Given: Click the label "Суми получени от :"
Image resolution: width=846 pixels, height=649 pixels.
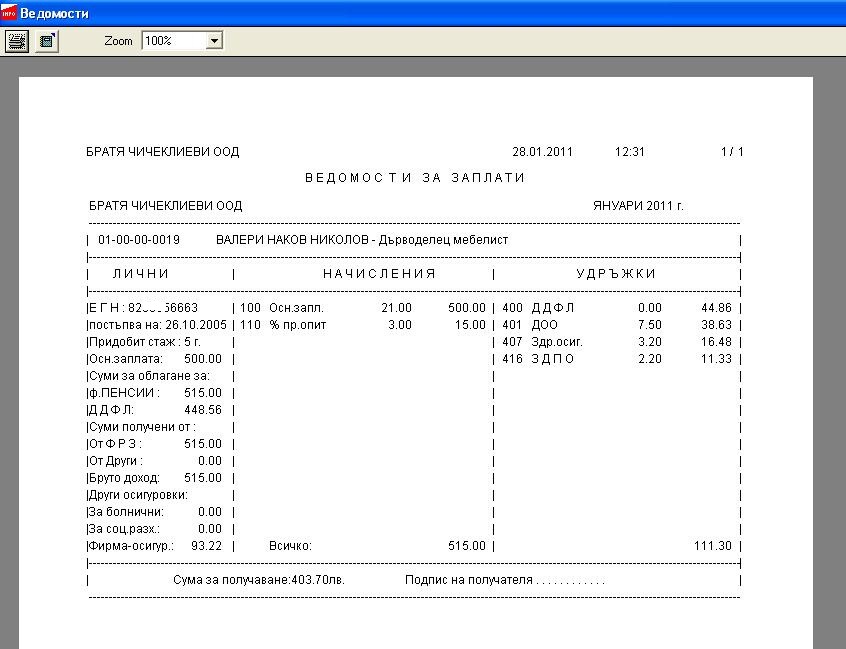Looking at the screenshot, I should pyautogui.click(x=142, y=427).
